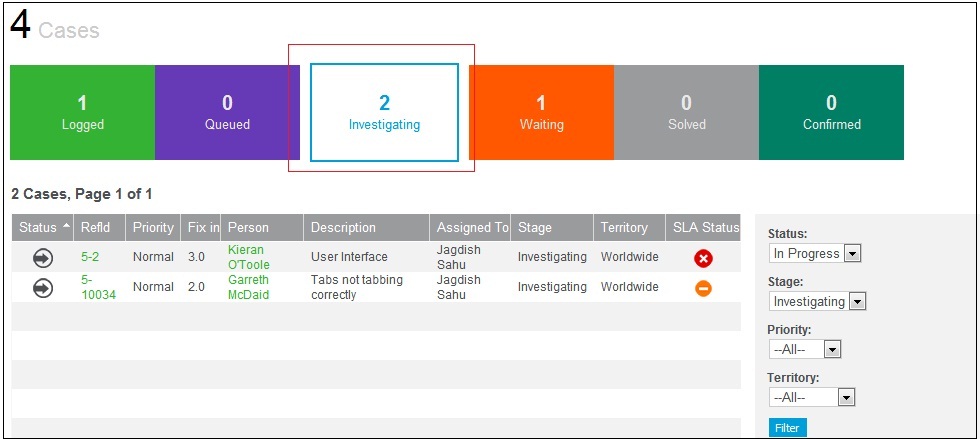This screenshot has width=980, height=439.
Task: Select the Confirmed cases tile
Action: (x=831, y=113)
